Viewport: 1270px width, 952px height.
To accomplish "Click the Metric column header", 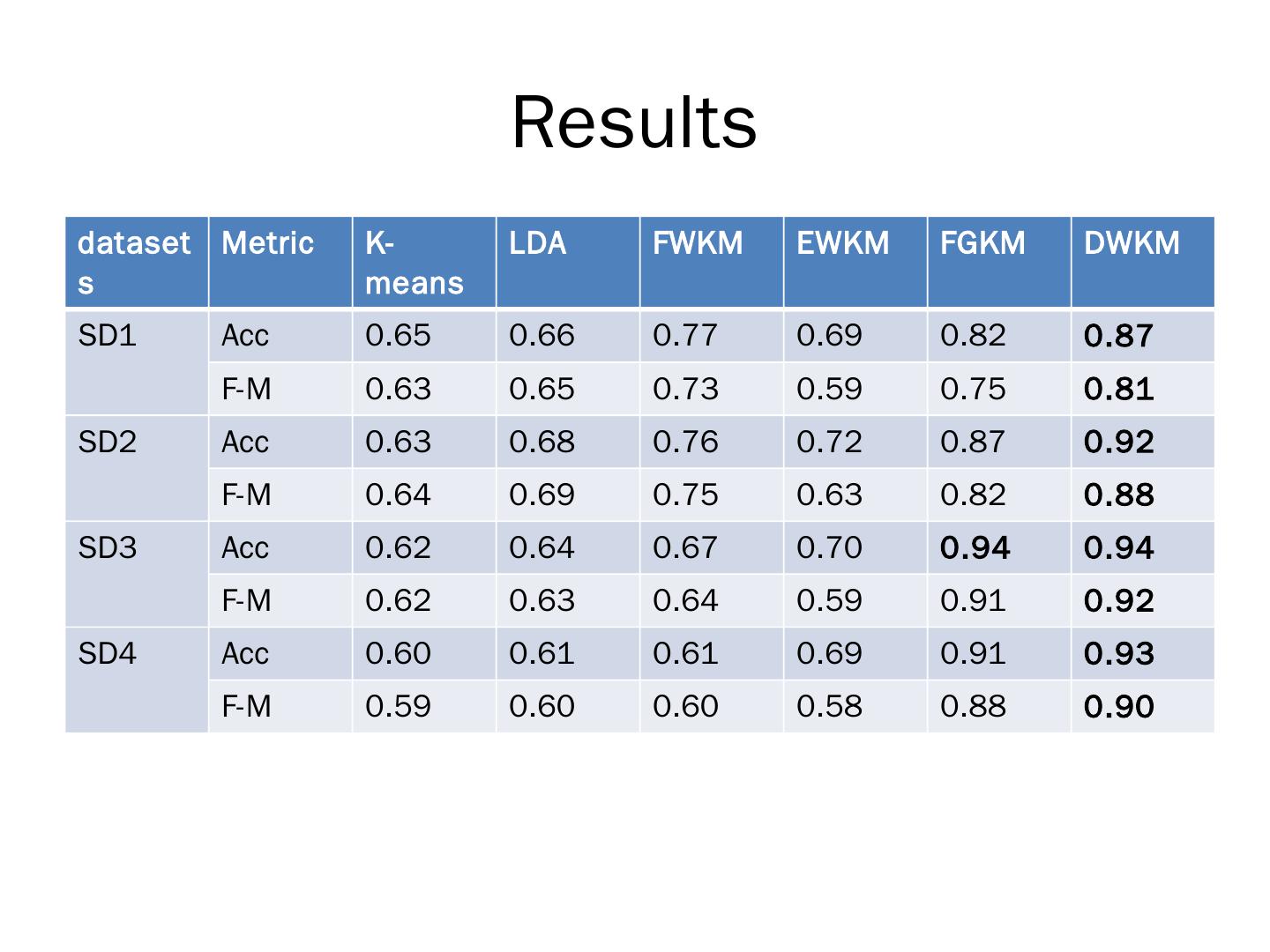I will (x=267, y=243).
